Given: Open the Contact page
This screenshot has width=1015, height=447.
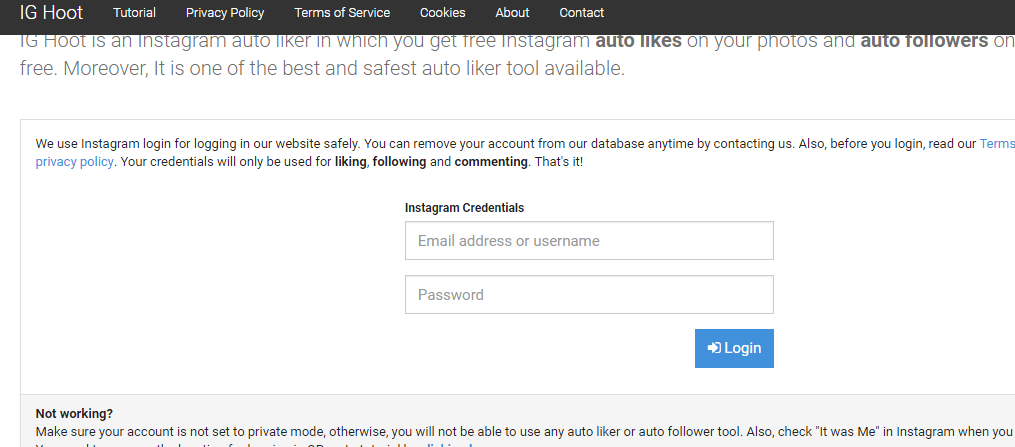Looking at the screenshot, I should point(581,13).
